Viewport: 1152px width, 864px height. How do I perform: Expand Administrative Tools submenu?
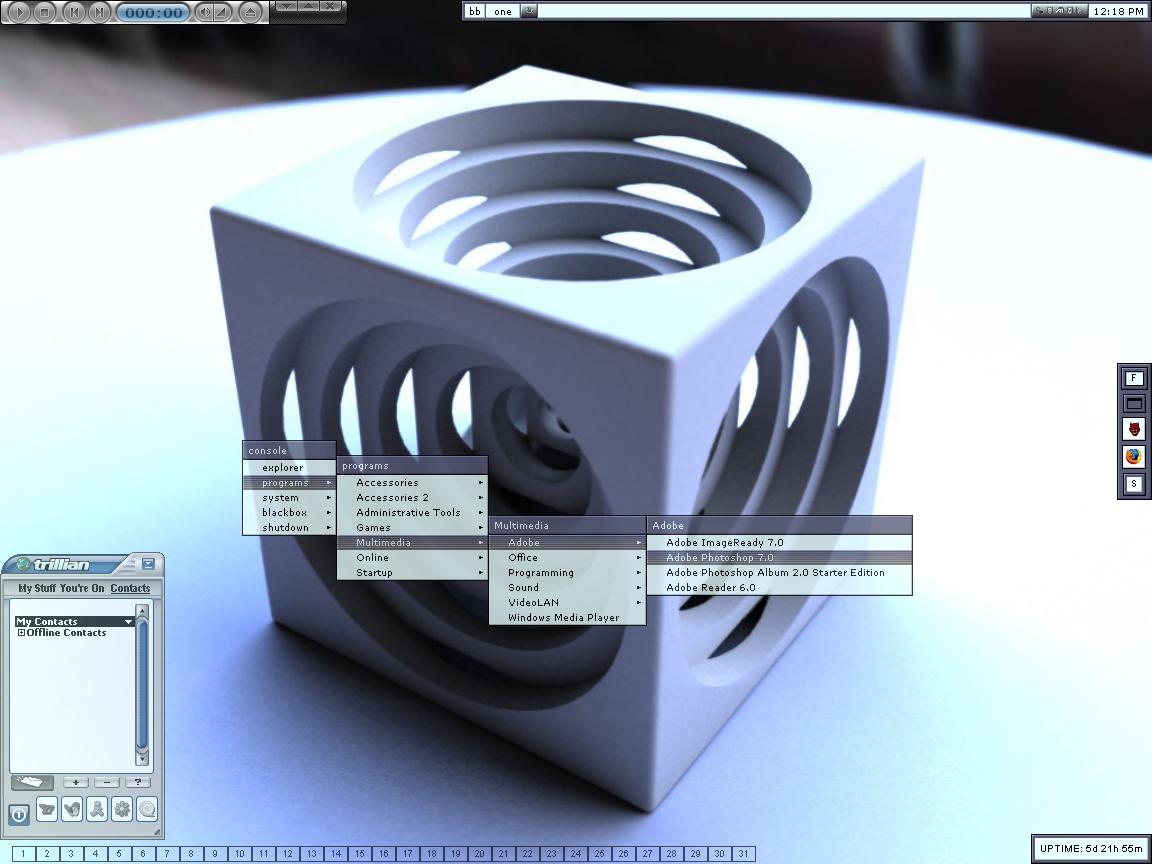[412, 512]
